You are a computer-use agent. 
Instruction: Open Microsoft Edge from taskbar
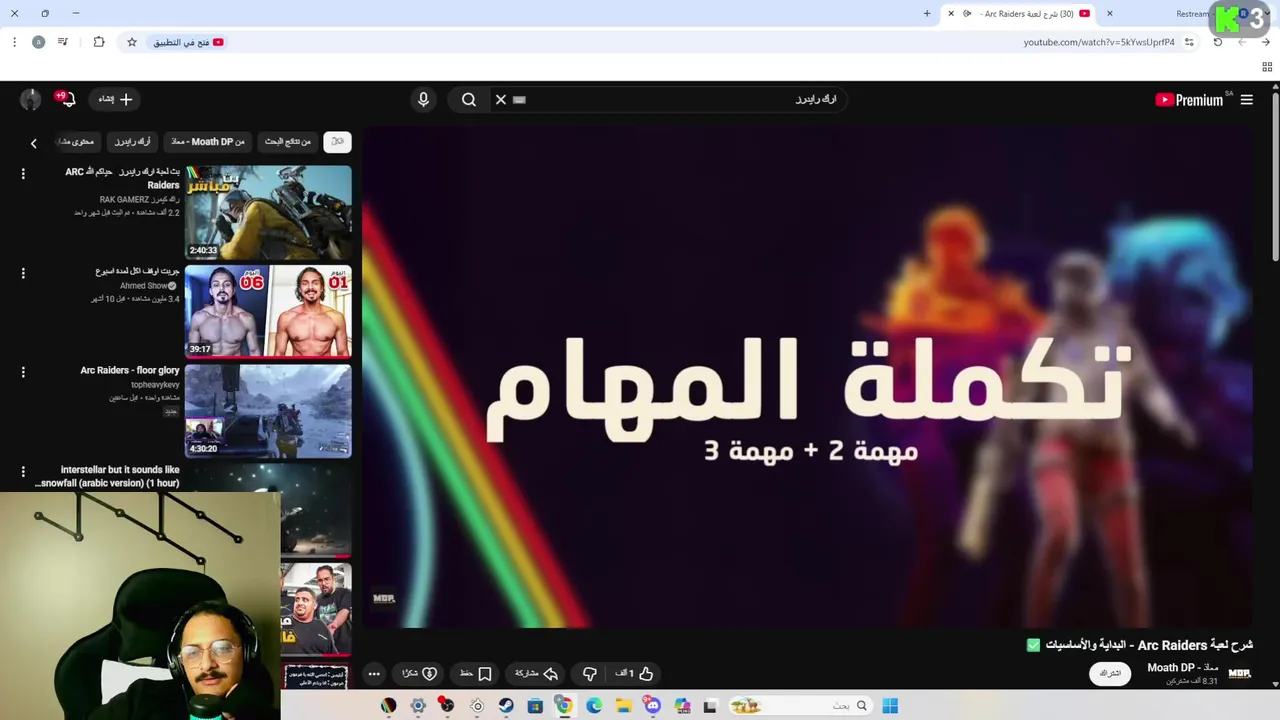594,706
